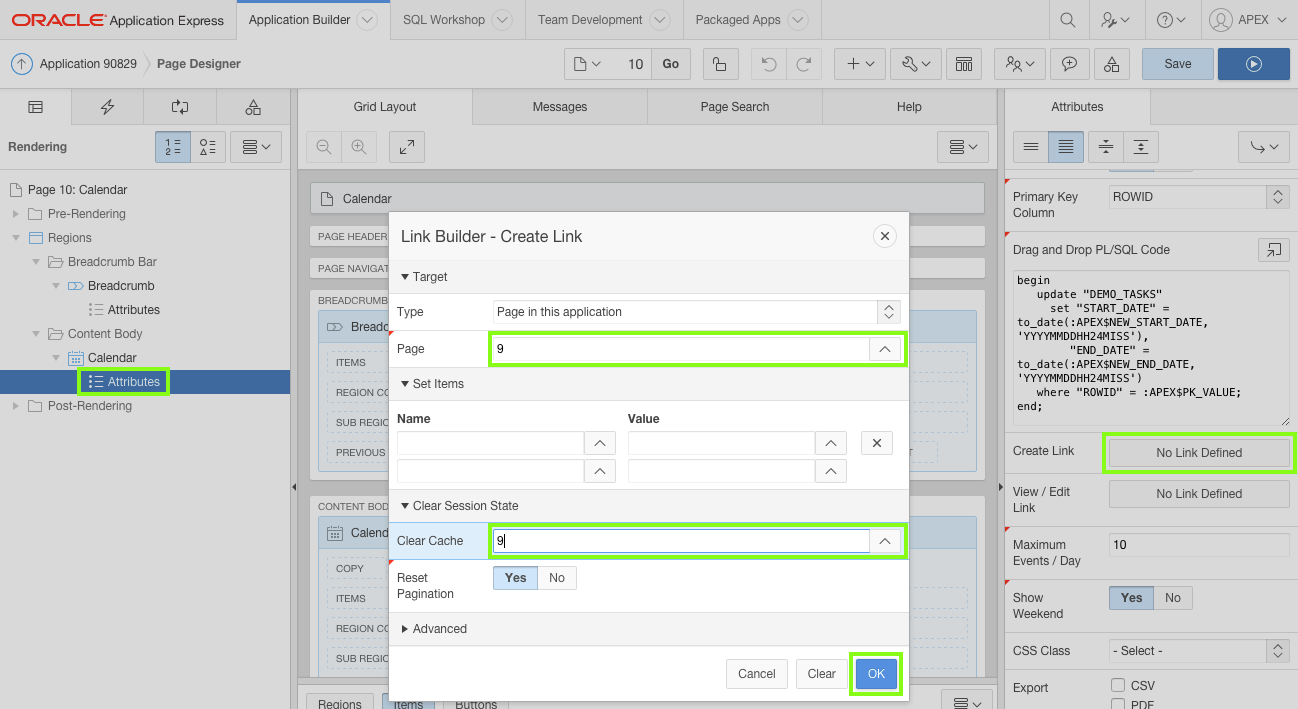Select the Dynamic Actions lightning bolt tab
Screen dimensions: 1298x709
click(x=107, y=107)
